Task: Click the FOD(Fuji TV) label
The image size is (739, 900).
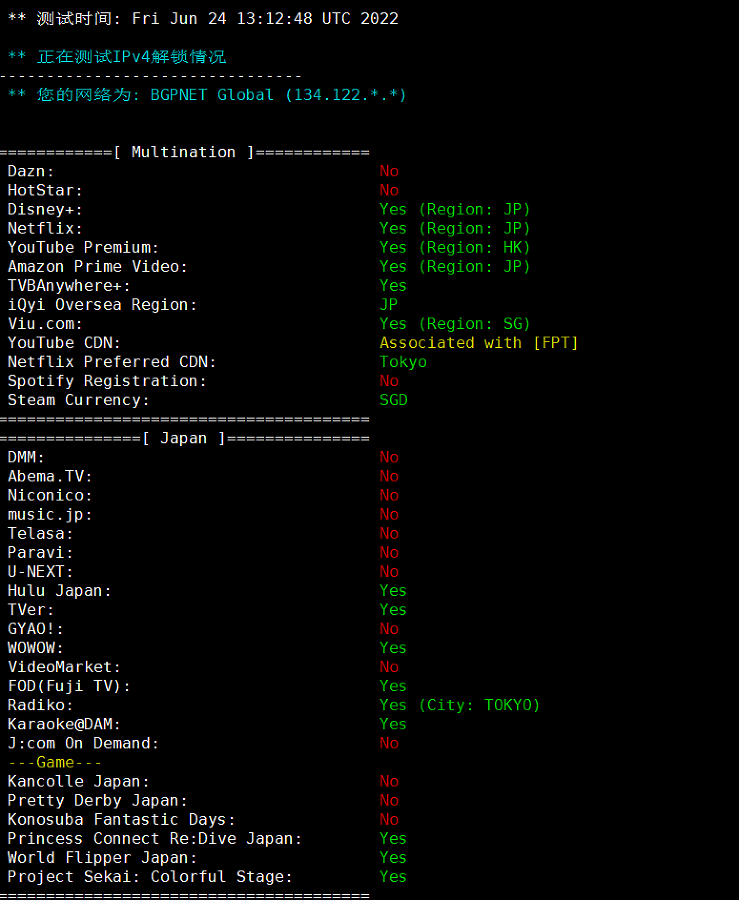Action: tap(69, 686)
